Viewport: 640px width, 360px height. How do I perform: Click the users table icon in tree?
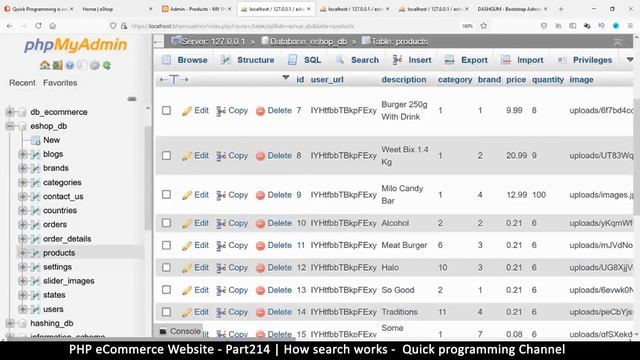click(x=36, y=309)
